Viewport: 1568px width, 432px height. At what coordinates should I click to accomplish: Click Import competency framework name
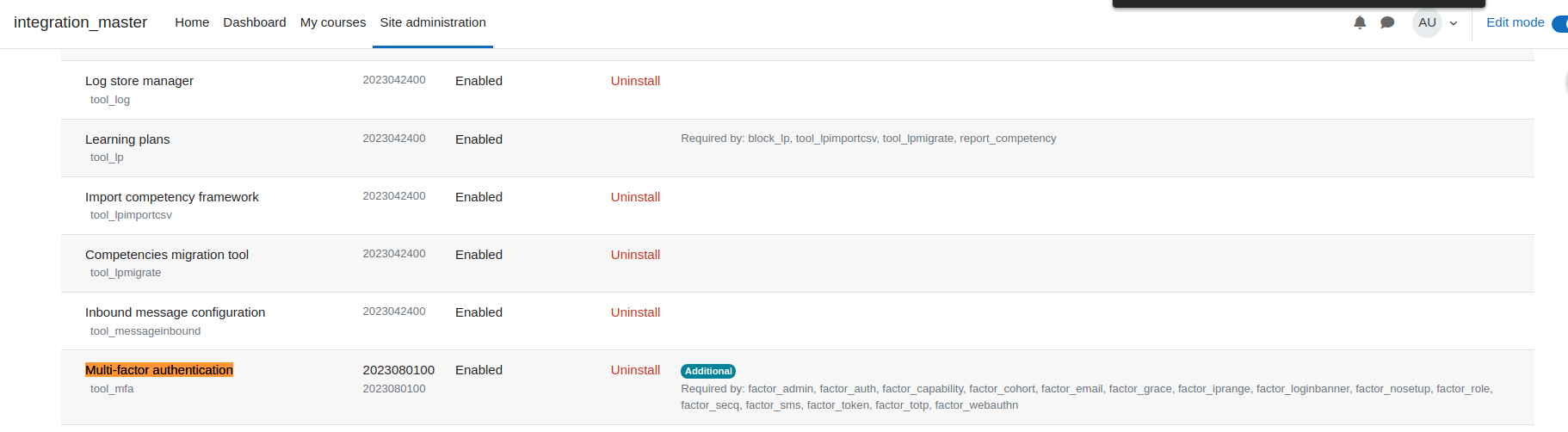172,197
